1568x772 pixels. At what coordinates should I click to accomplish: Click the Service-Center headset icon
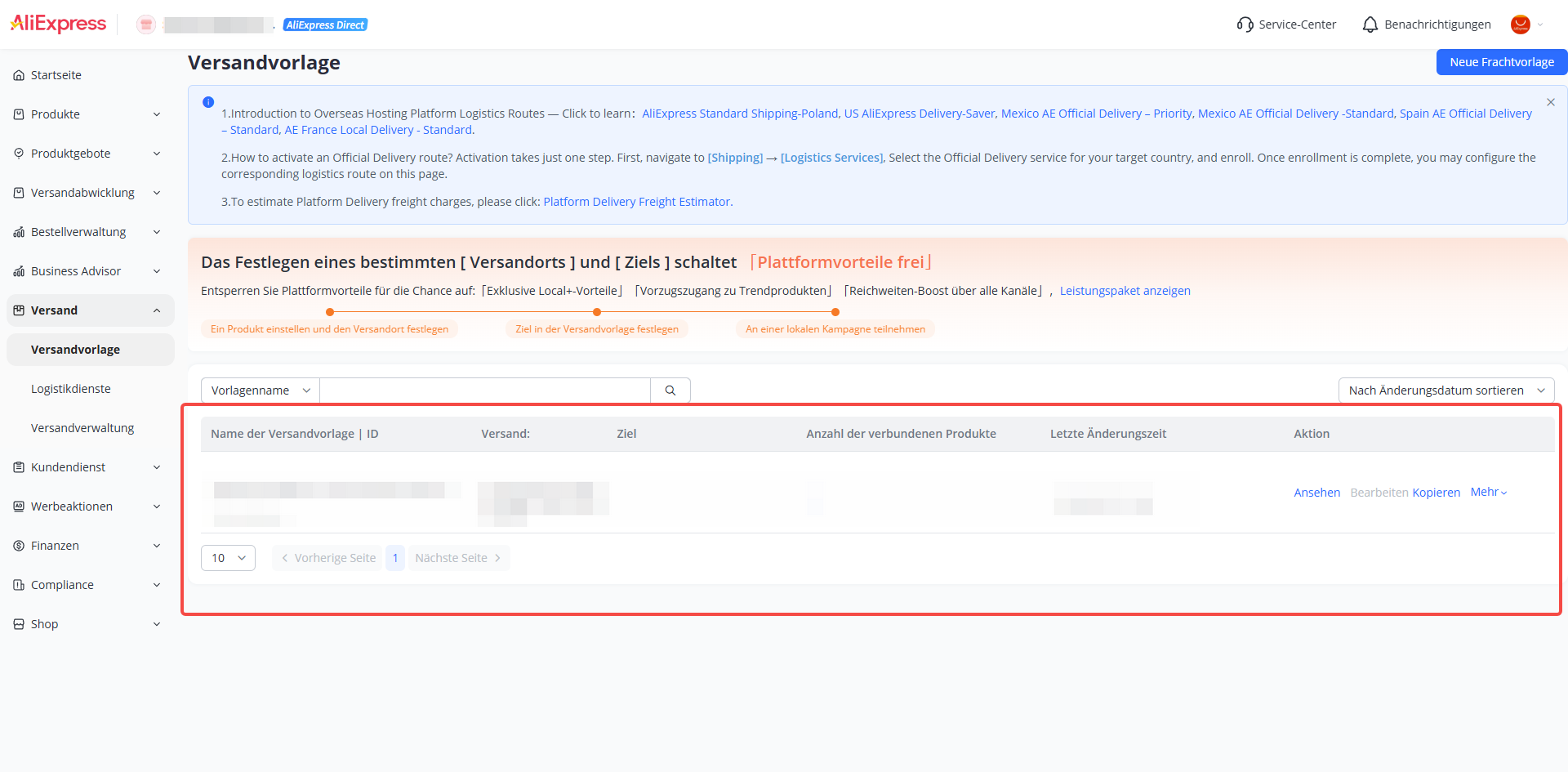[1245, 25]
